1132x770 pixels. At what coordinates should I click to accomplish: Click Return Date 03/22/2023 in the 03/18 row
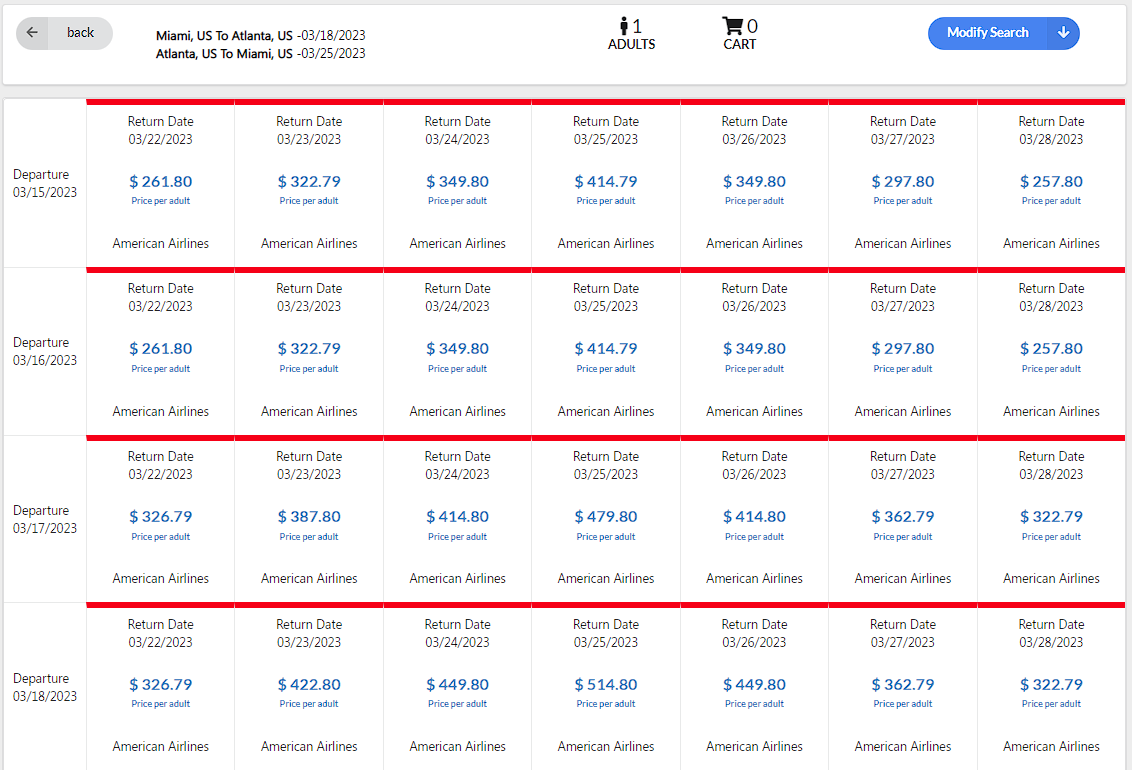tap(160, 634)
